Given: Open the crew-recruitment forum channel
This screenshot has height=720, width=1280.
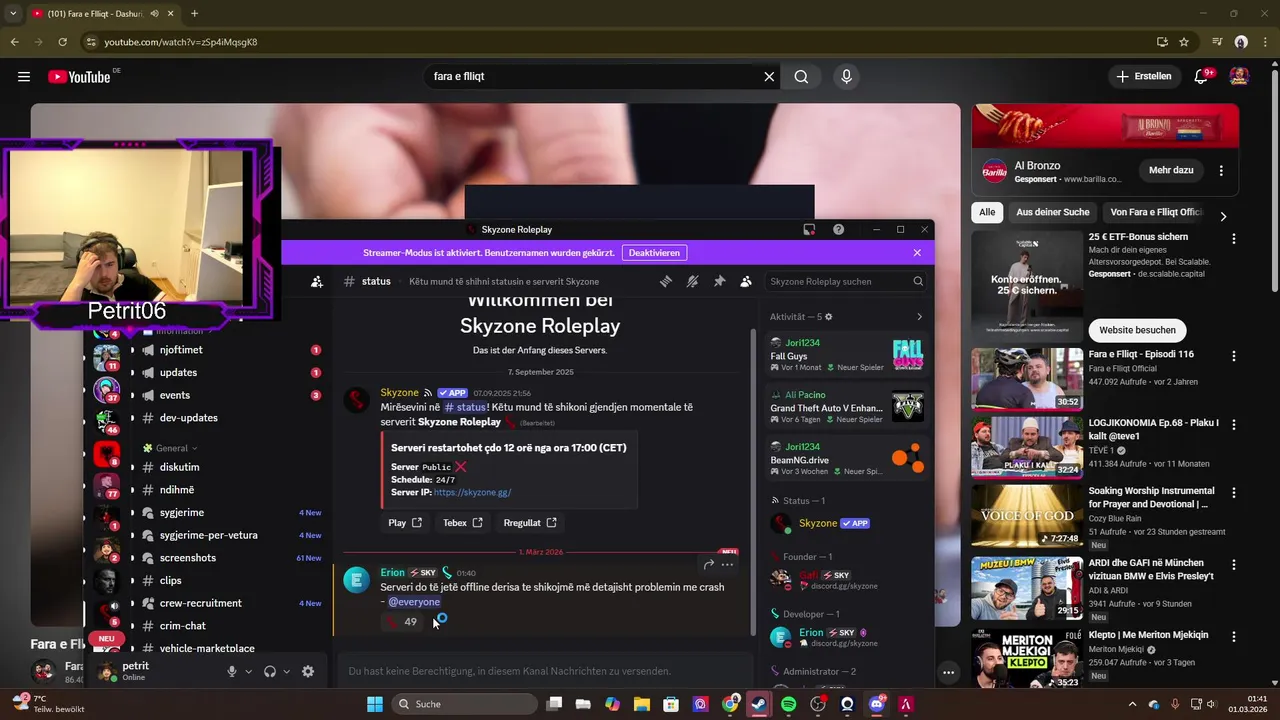Looking at the screenshot, I should [231, 603].
